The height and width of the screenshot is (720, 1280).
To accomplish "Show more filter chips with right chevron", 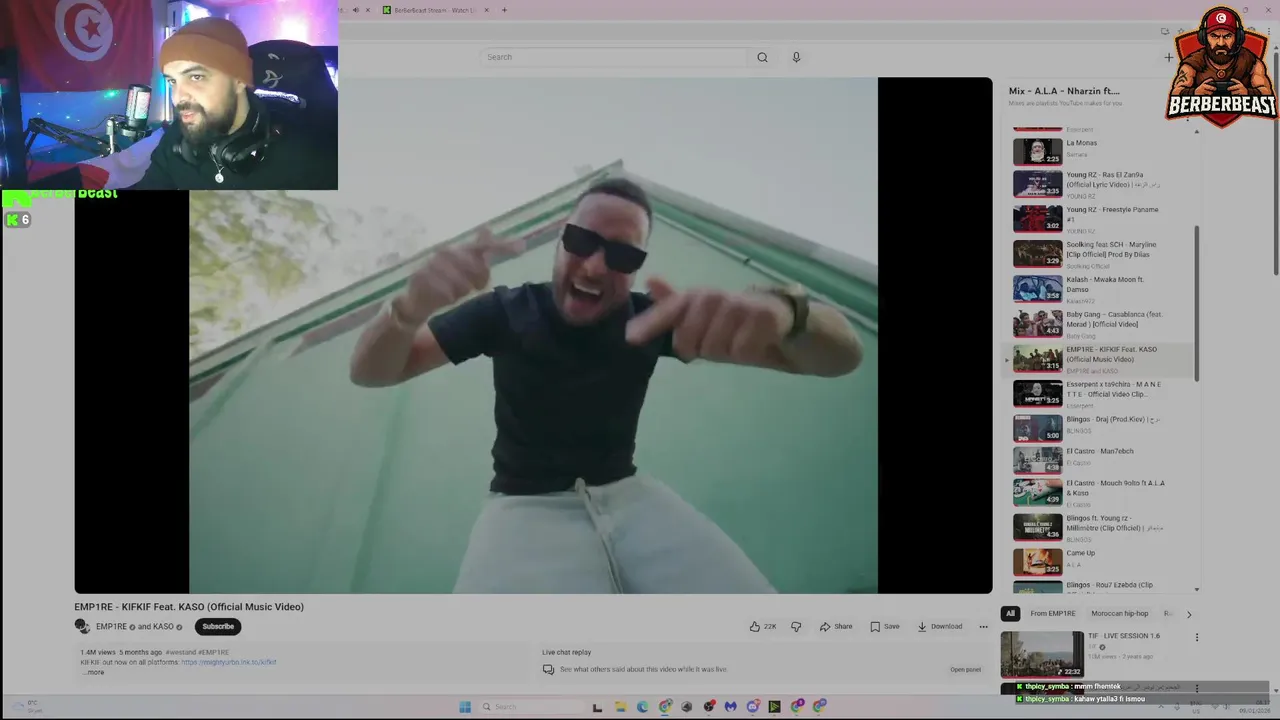I will 1189,614.
